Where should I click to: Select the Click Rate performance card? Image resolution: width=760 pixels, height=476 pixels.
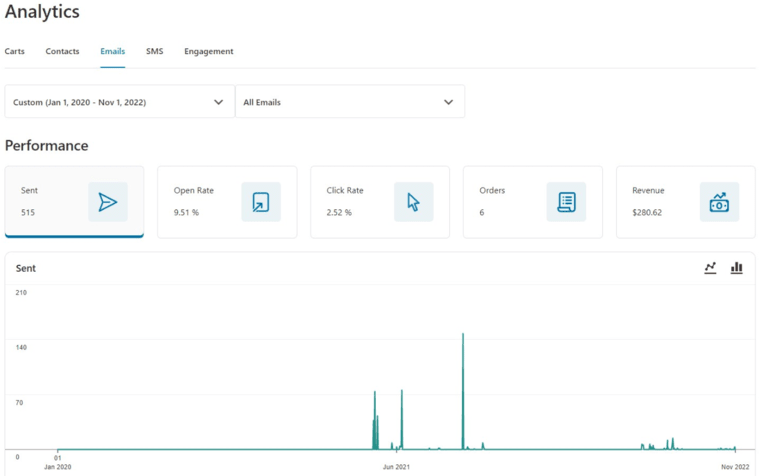point(380,202)
